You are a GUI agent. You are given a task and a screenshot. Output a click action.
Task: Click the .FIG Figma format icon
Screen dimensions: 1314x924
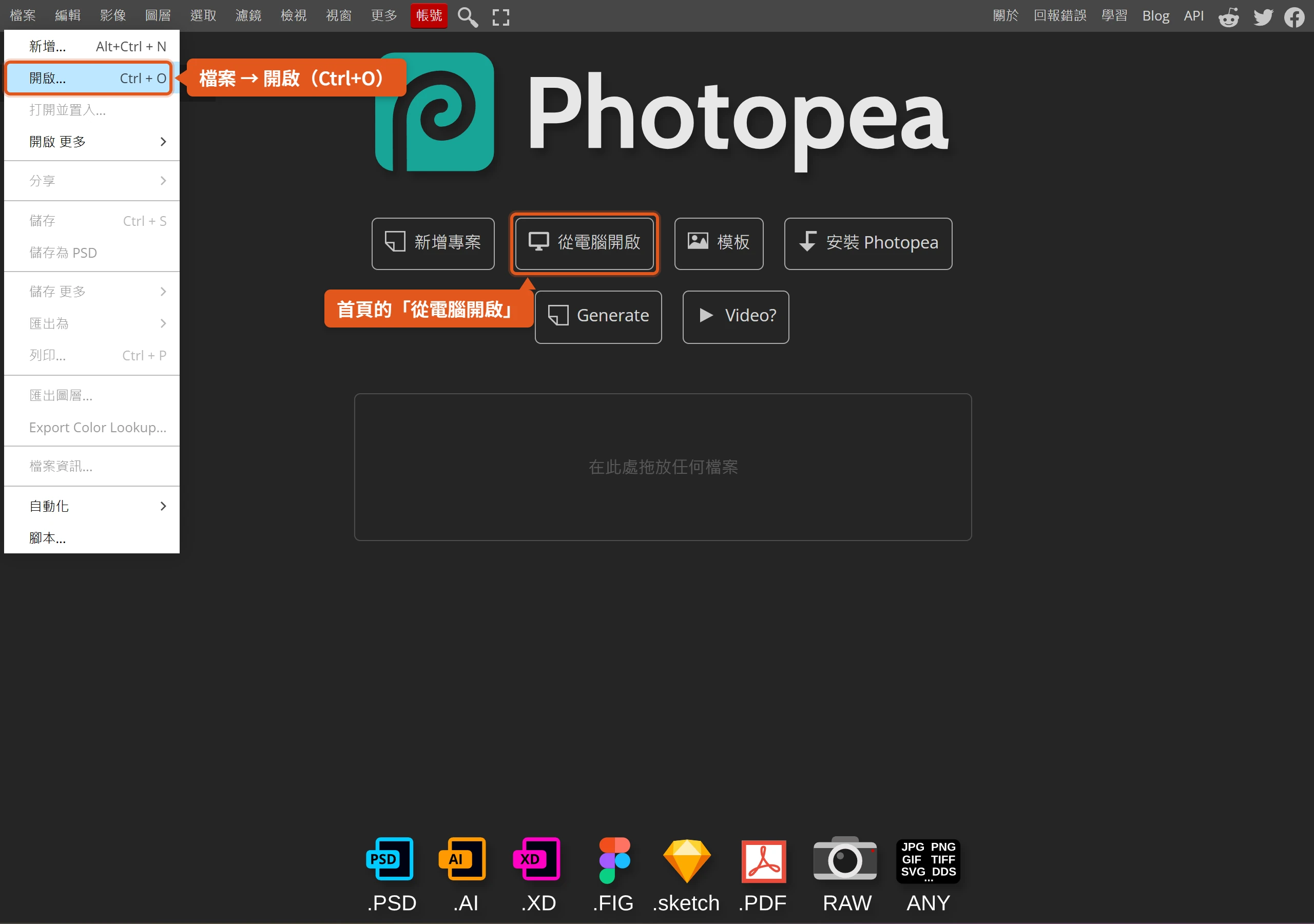pyautogui.click(x=614, y=860)
